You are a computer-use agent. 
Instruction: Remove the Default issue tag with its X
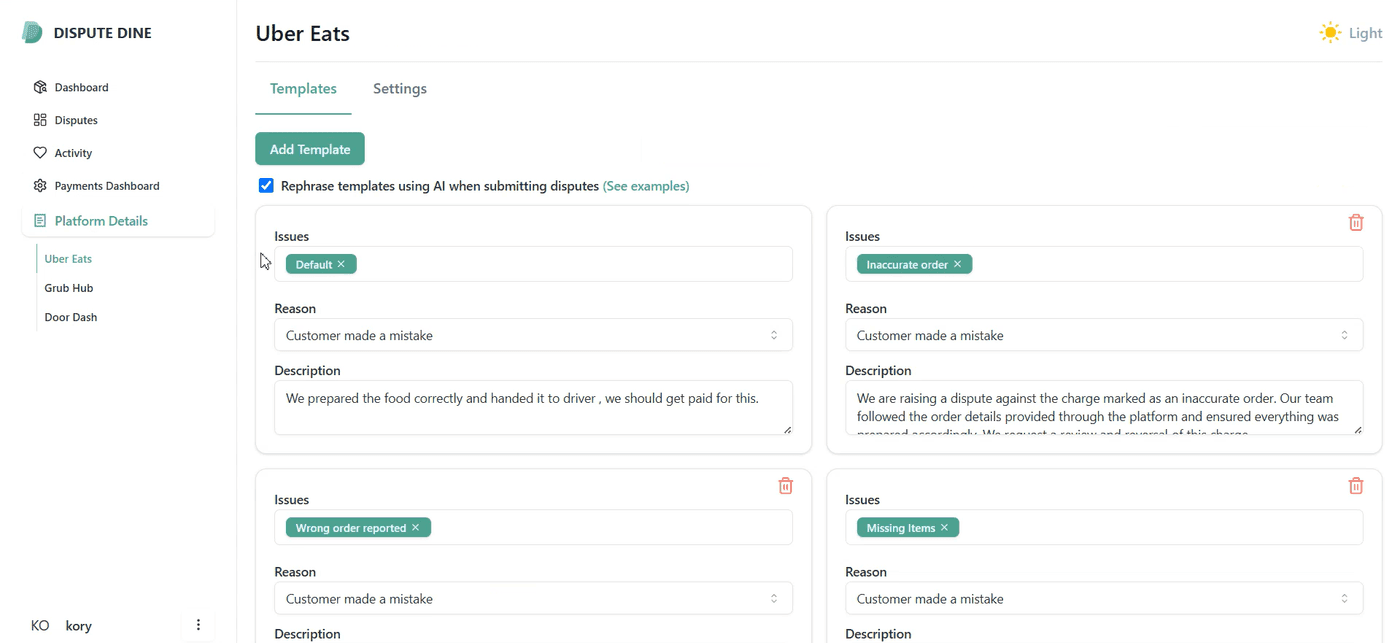point(341,264)
